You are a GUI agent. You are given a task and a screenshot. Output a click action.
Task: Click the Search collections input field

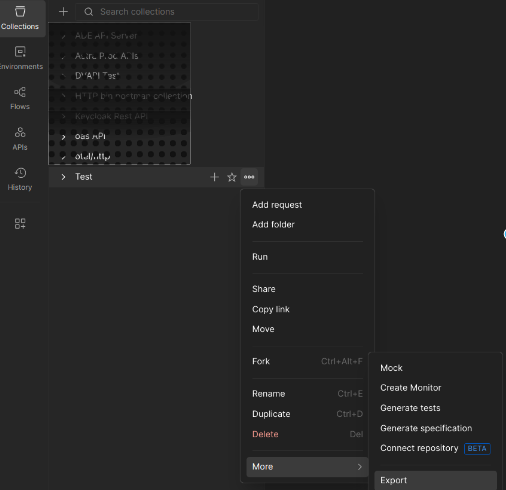[x=167, y=12]
